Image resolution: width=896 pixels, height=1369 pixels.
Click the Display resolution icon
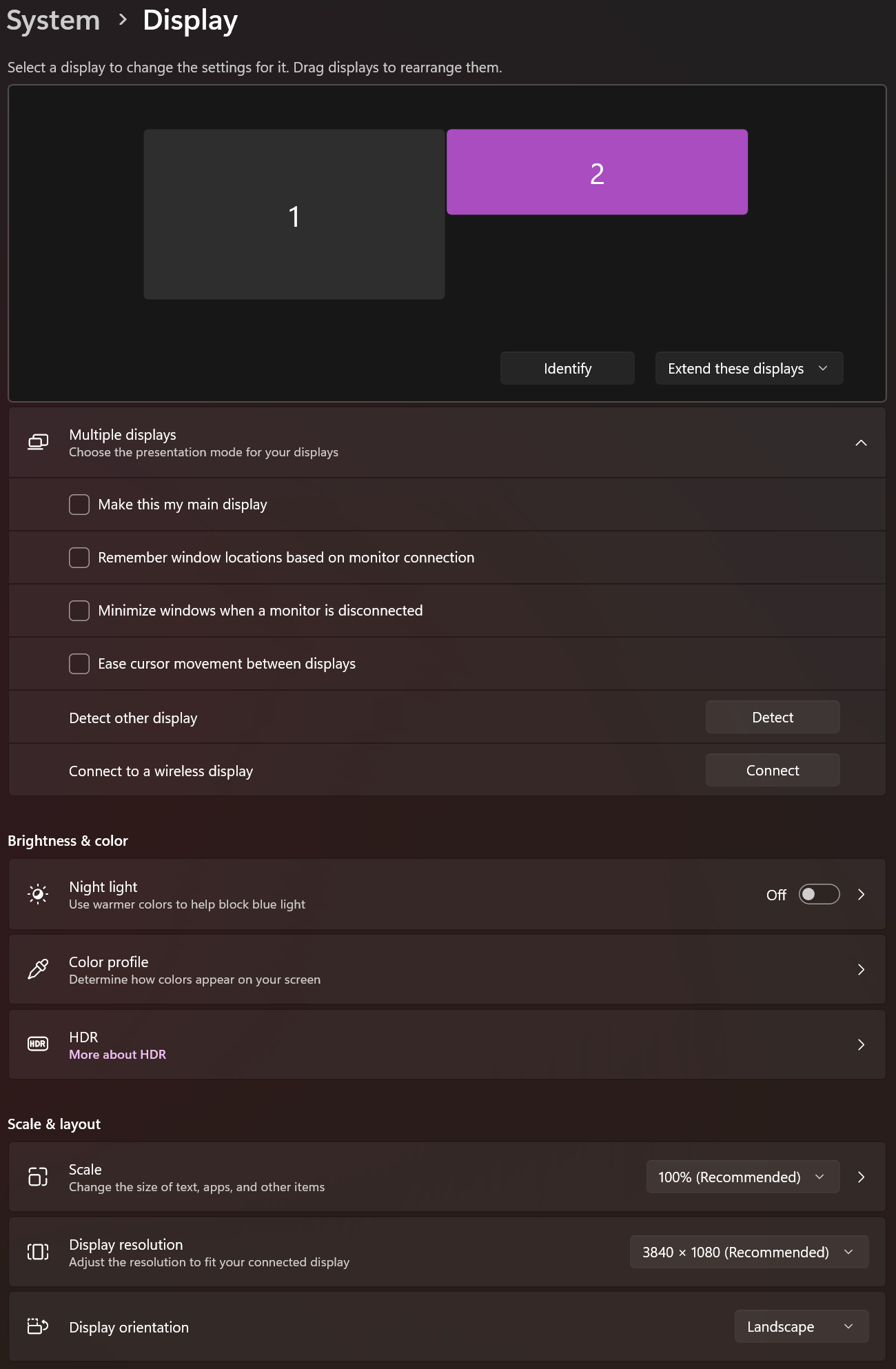tap(38, 1252)
